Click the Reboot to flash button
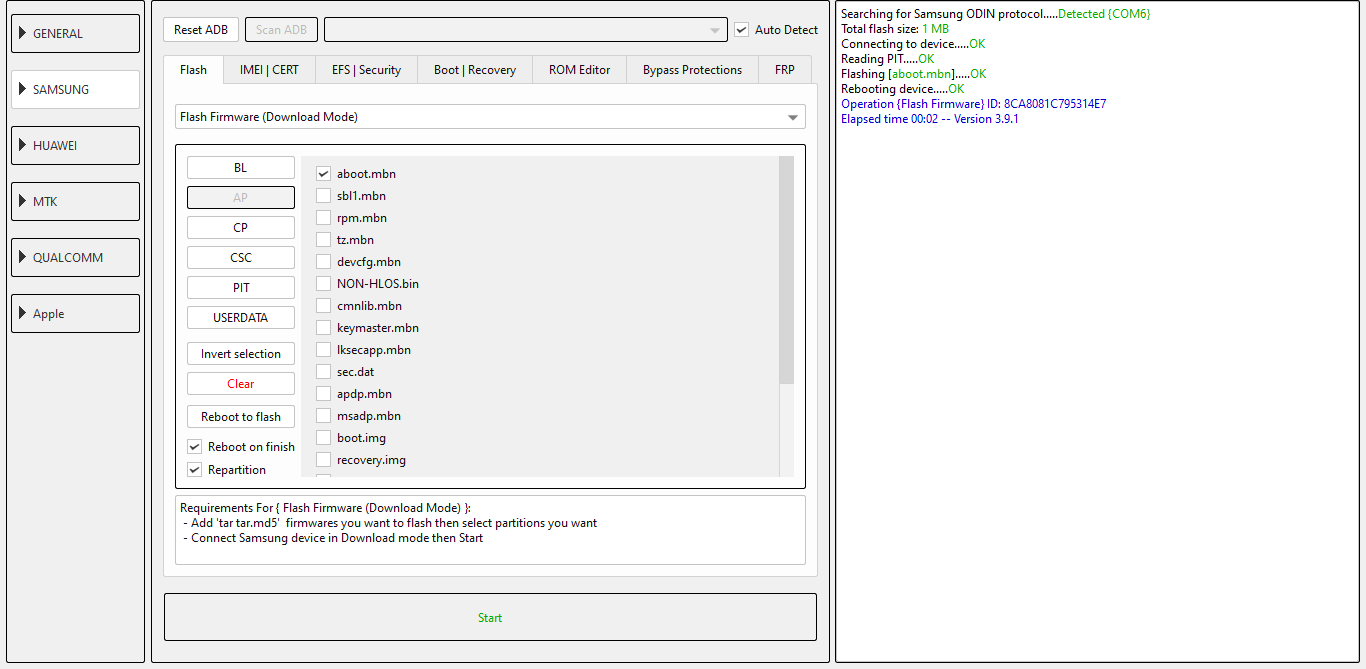The image size is (1366, 669). click(241, 417)
